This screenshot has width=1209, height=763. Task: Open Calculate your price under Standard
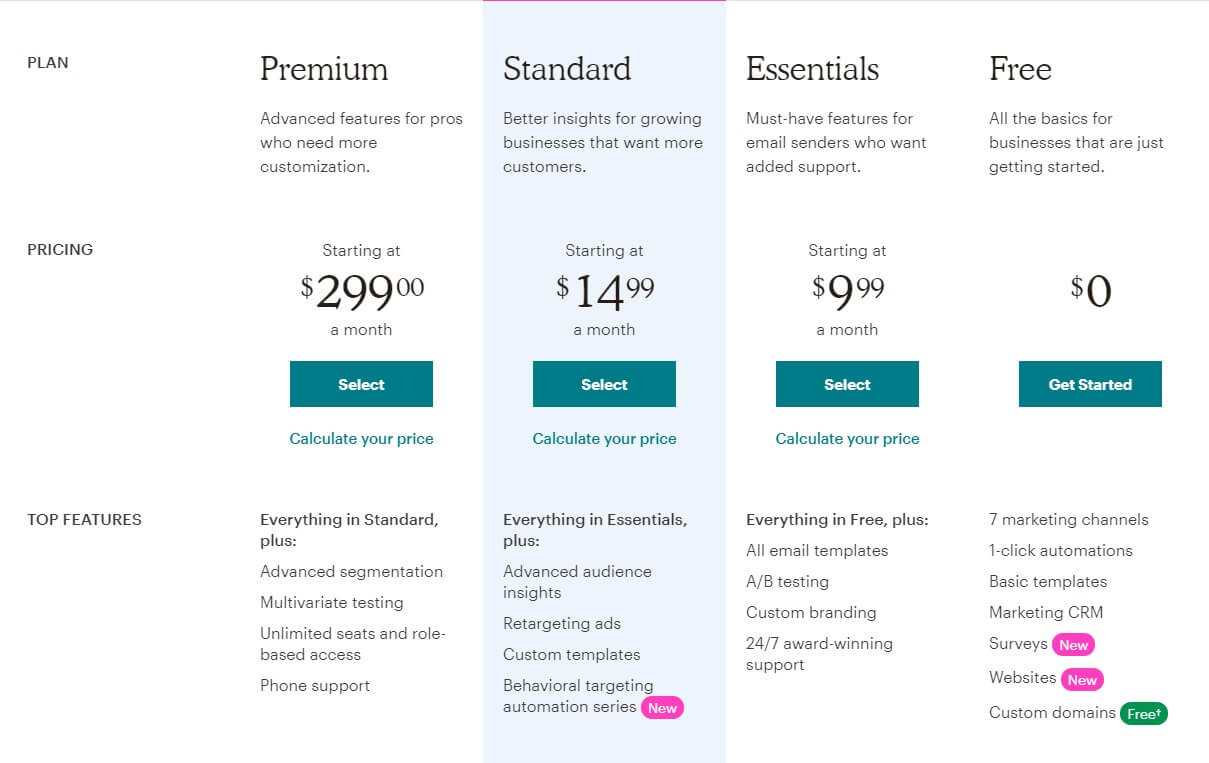(604, 439)
